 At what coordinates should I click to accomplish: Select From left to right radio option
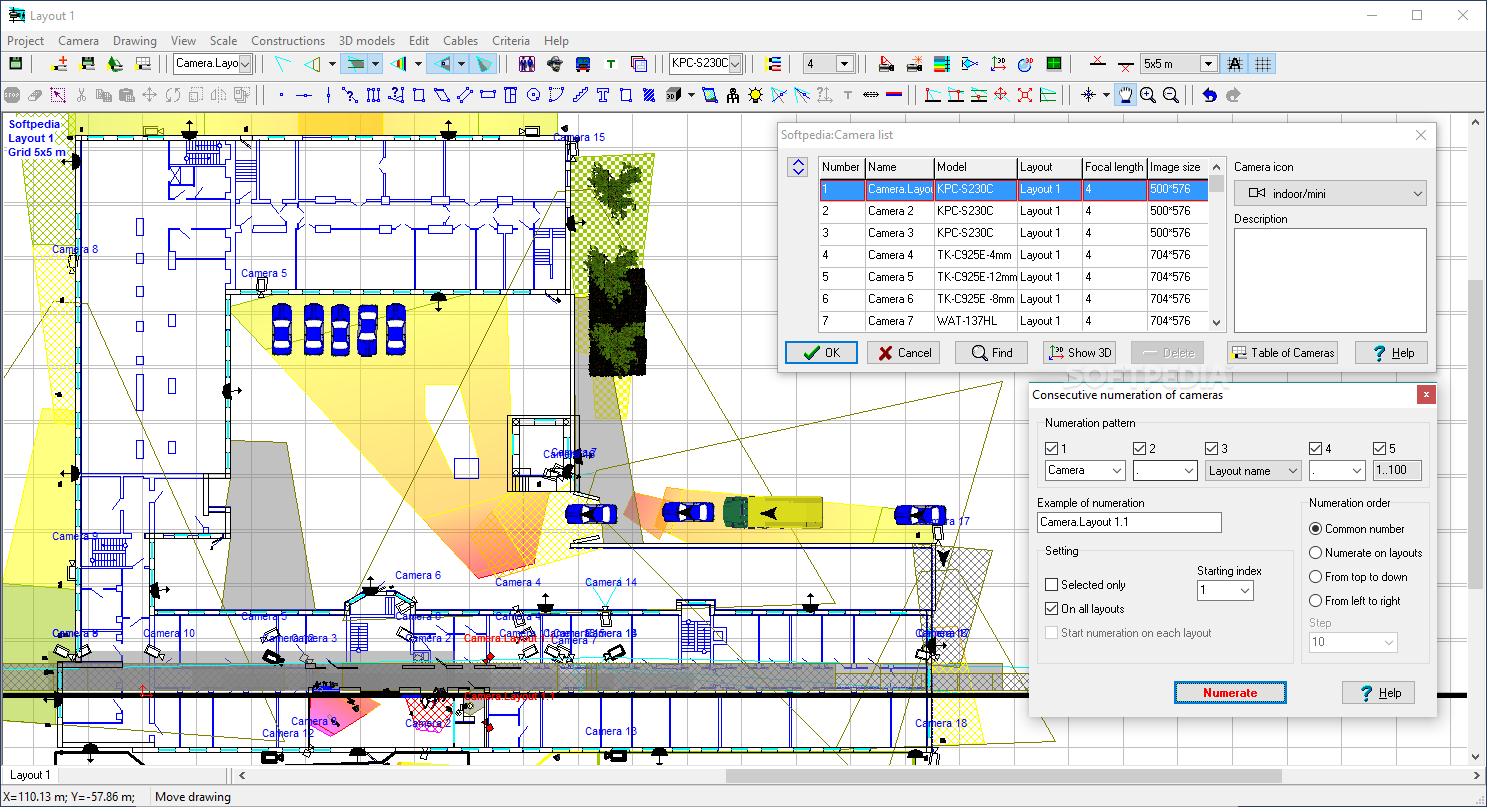(x=1316, y=601)
